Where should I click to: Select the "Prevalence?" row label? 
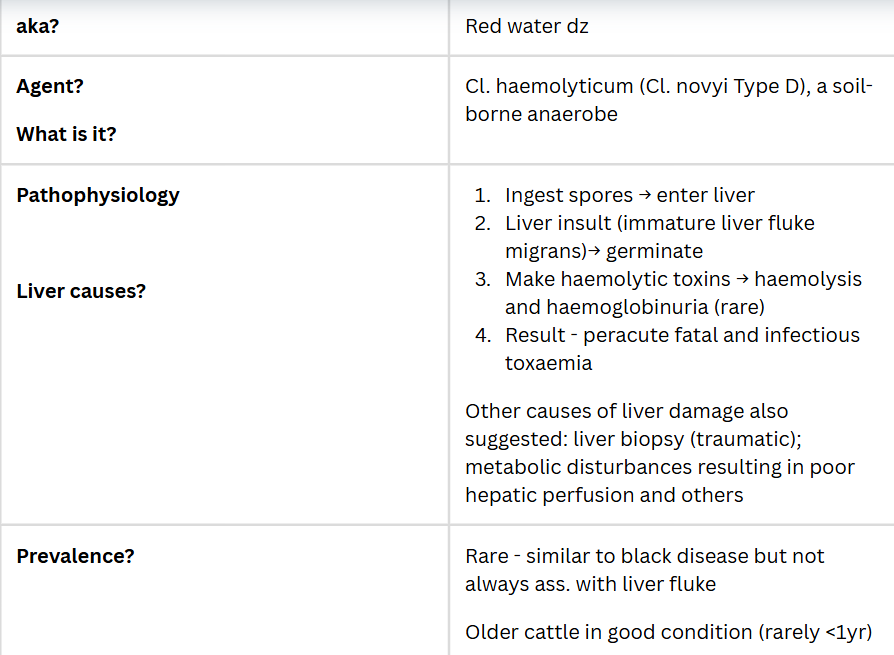coord(75,556)
